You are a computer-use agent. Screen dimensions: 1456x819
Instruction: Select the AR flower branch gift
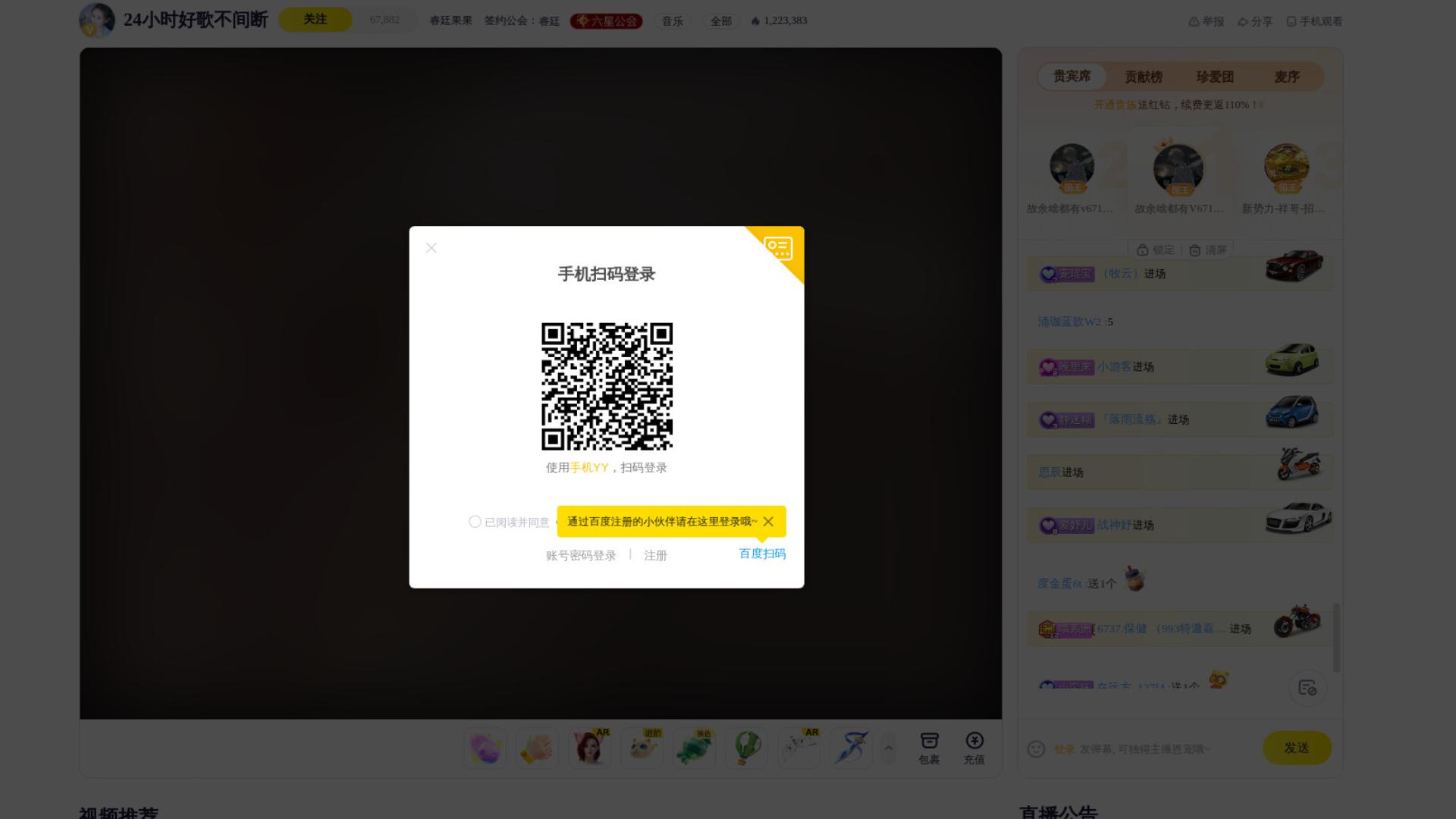tap(799, 748)
